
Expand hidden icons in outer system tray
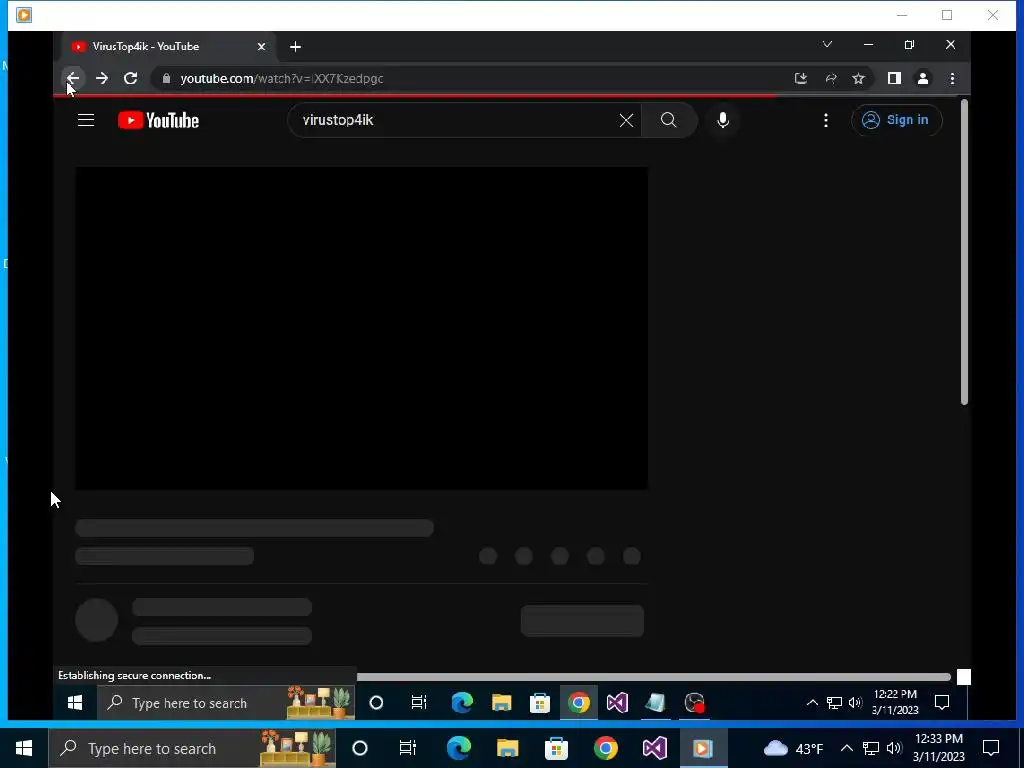coord(846,748)
